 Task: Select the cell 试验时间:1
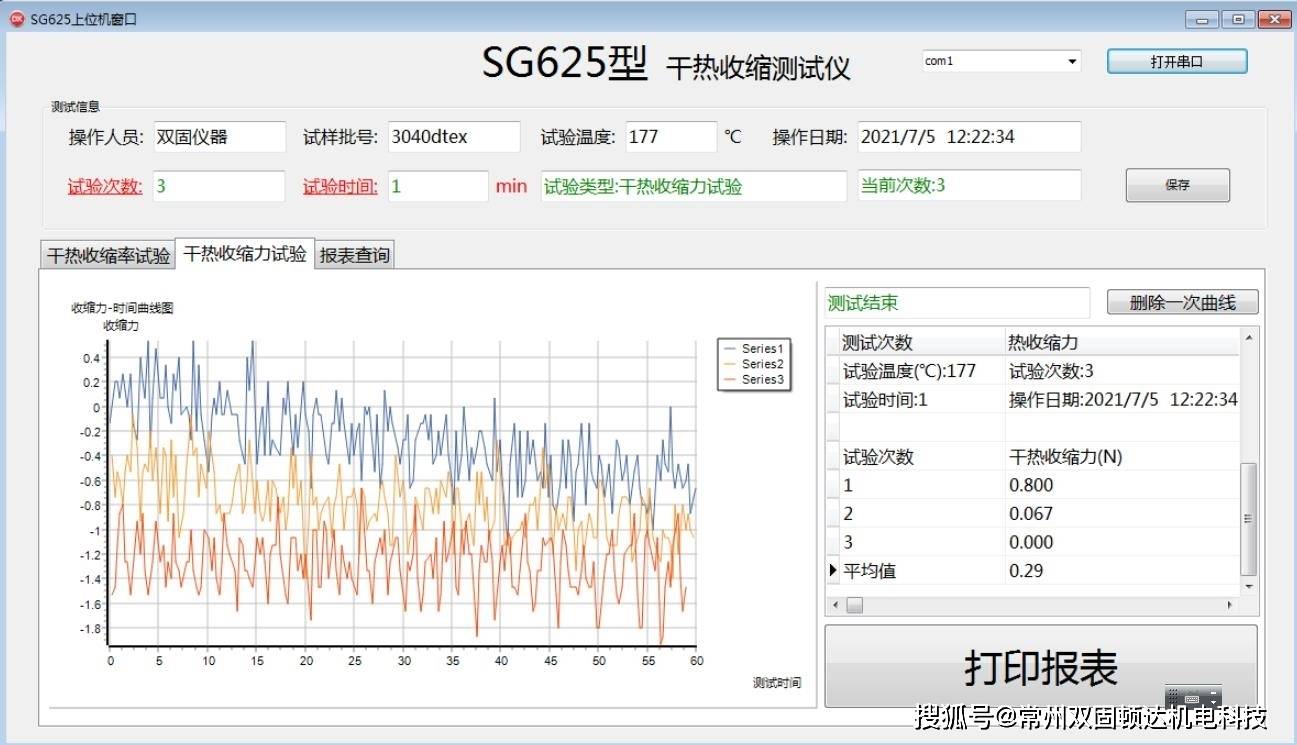(921, 399)
